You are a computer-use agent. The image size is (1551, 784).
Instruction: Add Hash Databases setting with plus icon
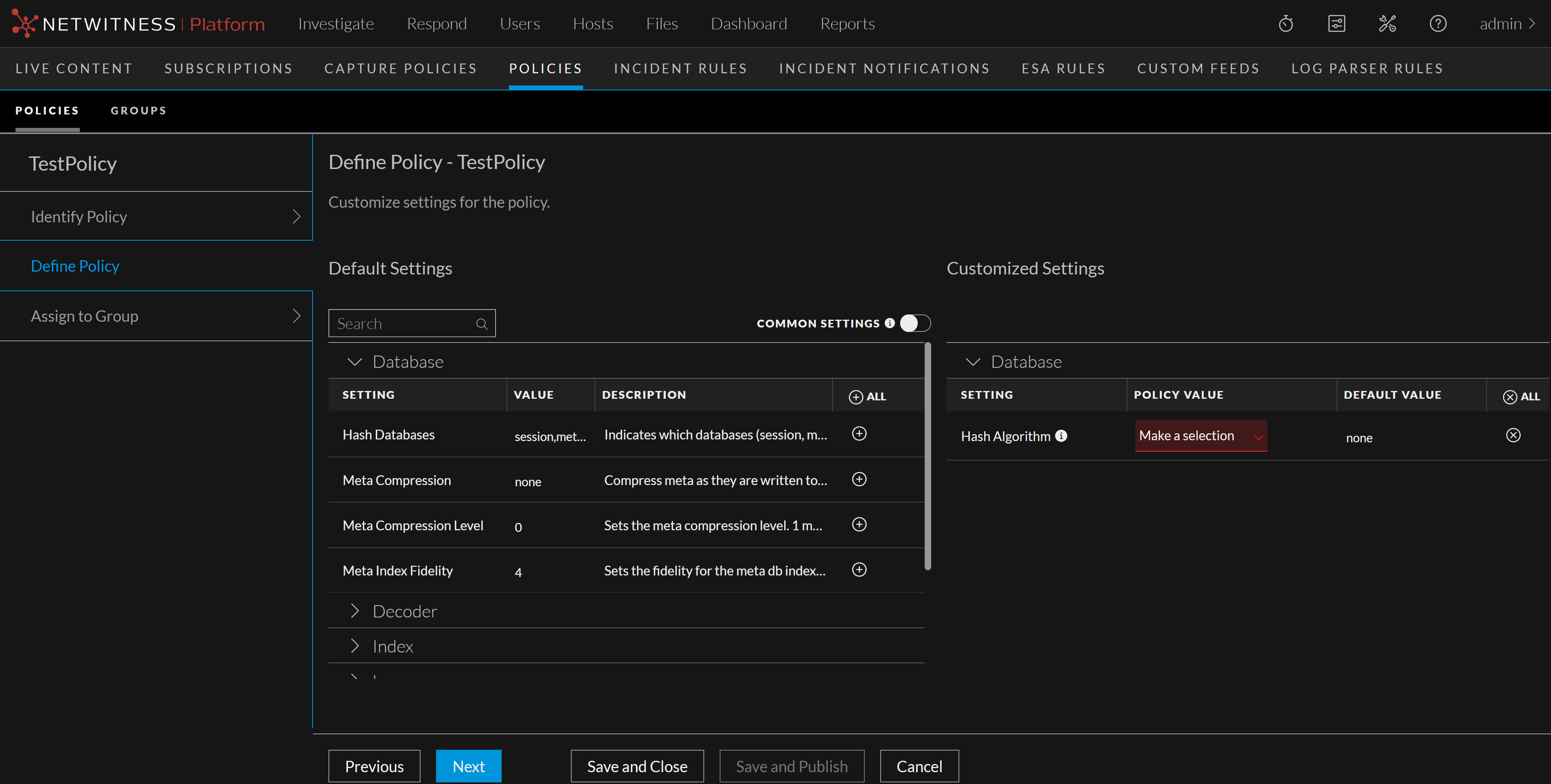pos(859,434)
